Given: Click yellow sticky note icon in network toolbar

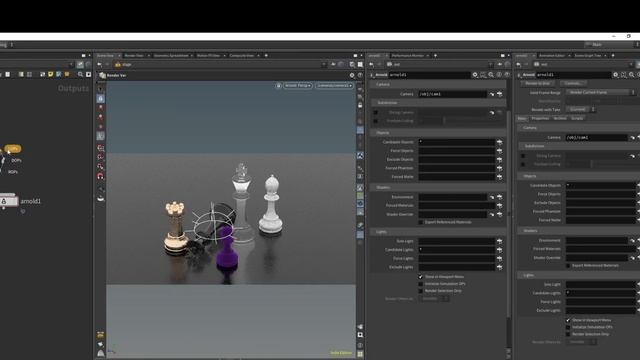Looking at the screenshot, I should pyautogui.click(x=51, y=74).
